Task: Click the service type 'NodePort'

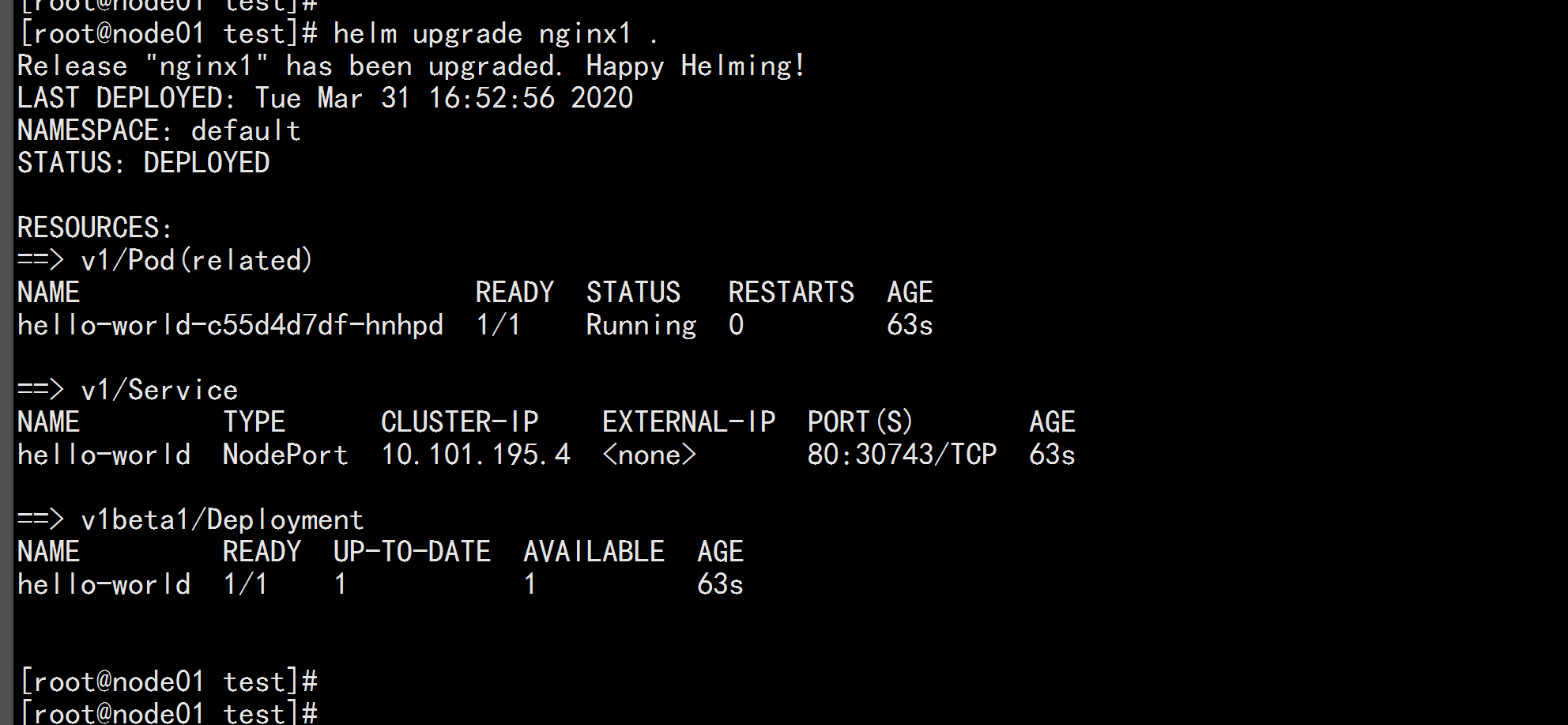Action: coord(285,455)
